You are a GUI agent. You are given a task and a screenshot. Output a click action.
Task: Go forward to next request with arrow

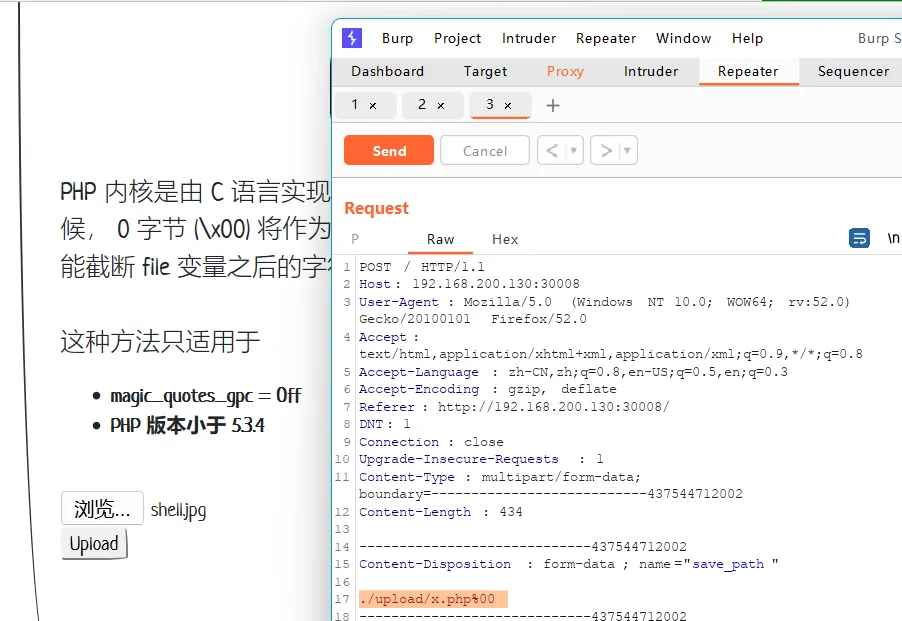pos(605,151)
